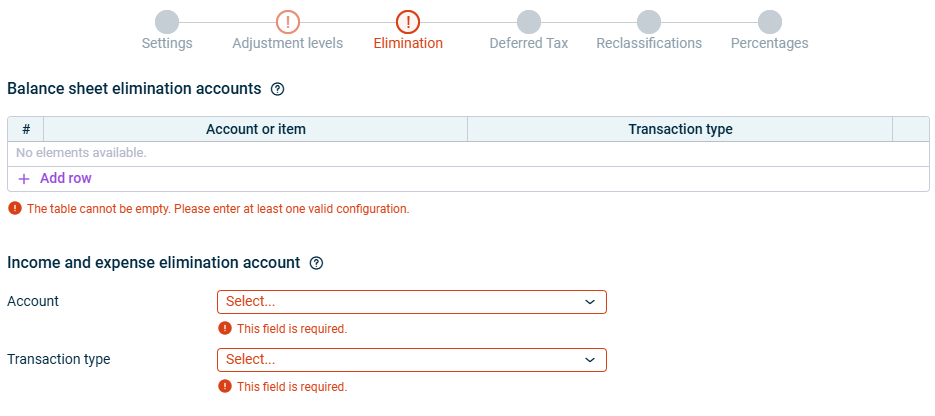Open help for Balance sheet elimination accounts
The width and height of the screenshot is (935, 416).
point(278,89)
